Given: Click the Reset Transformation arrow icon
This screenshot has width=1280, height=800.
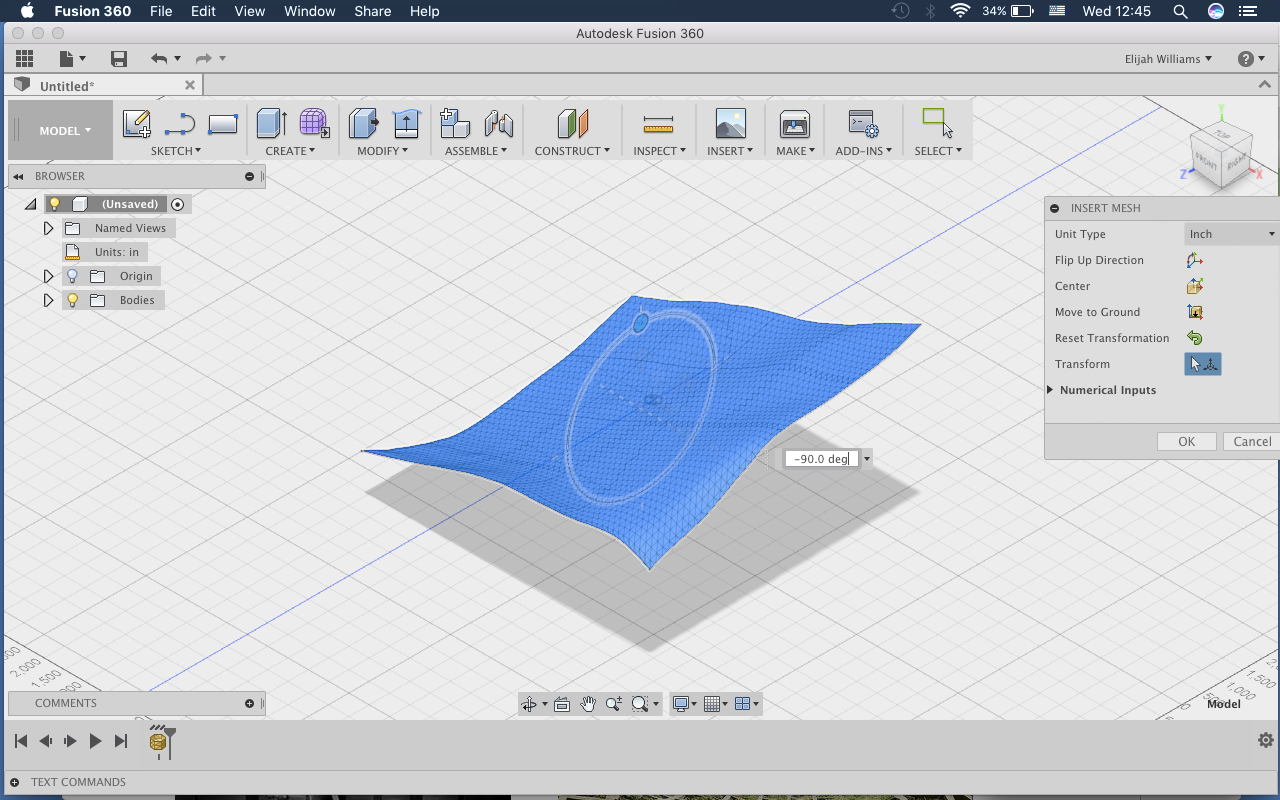Looking at the screenshot, I should click(1194, 338).
